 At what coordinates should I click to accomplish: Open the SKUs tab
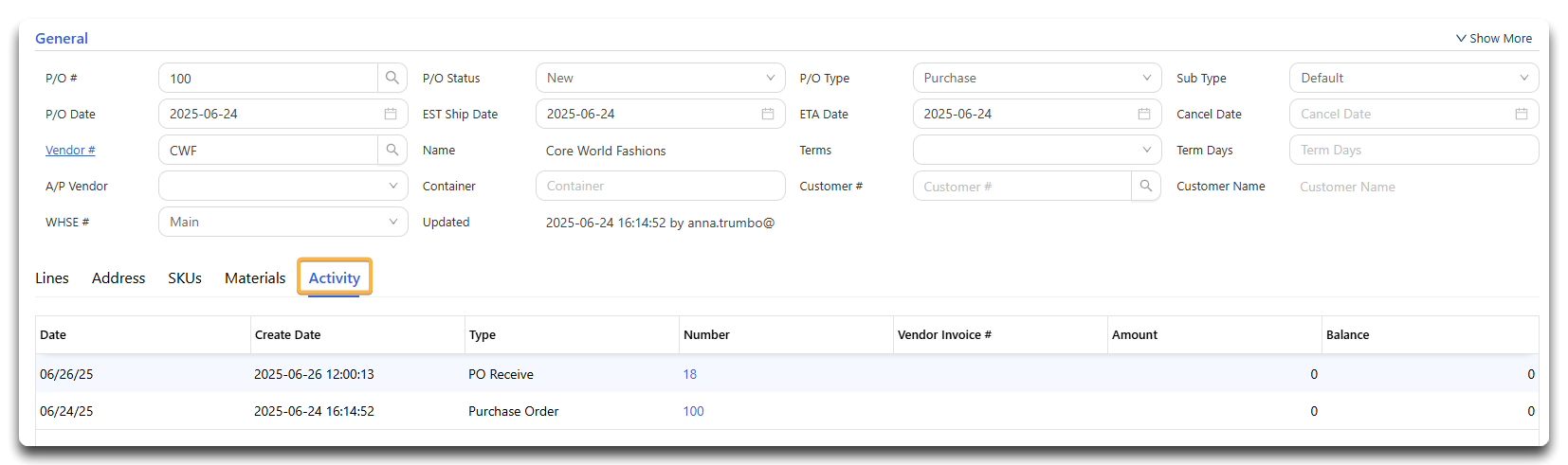tap(185, 277)
